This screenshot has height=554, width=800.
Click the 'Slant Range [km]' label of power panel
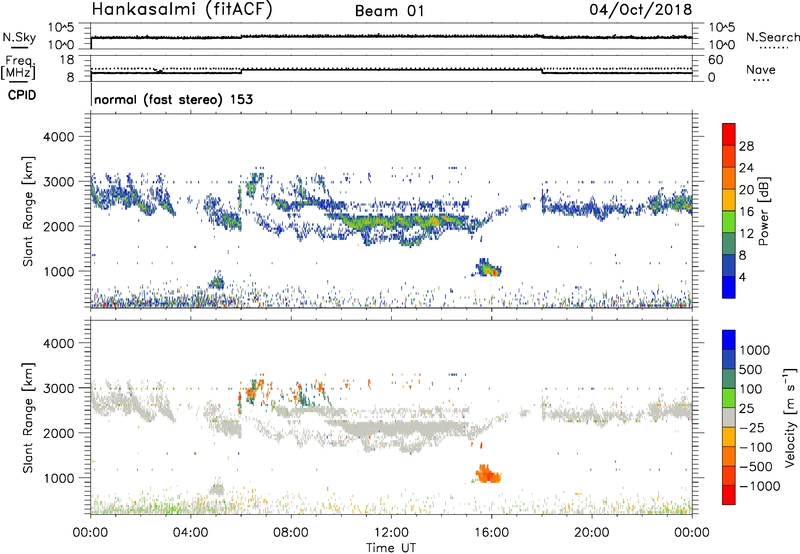click(28, 211)
